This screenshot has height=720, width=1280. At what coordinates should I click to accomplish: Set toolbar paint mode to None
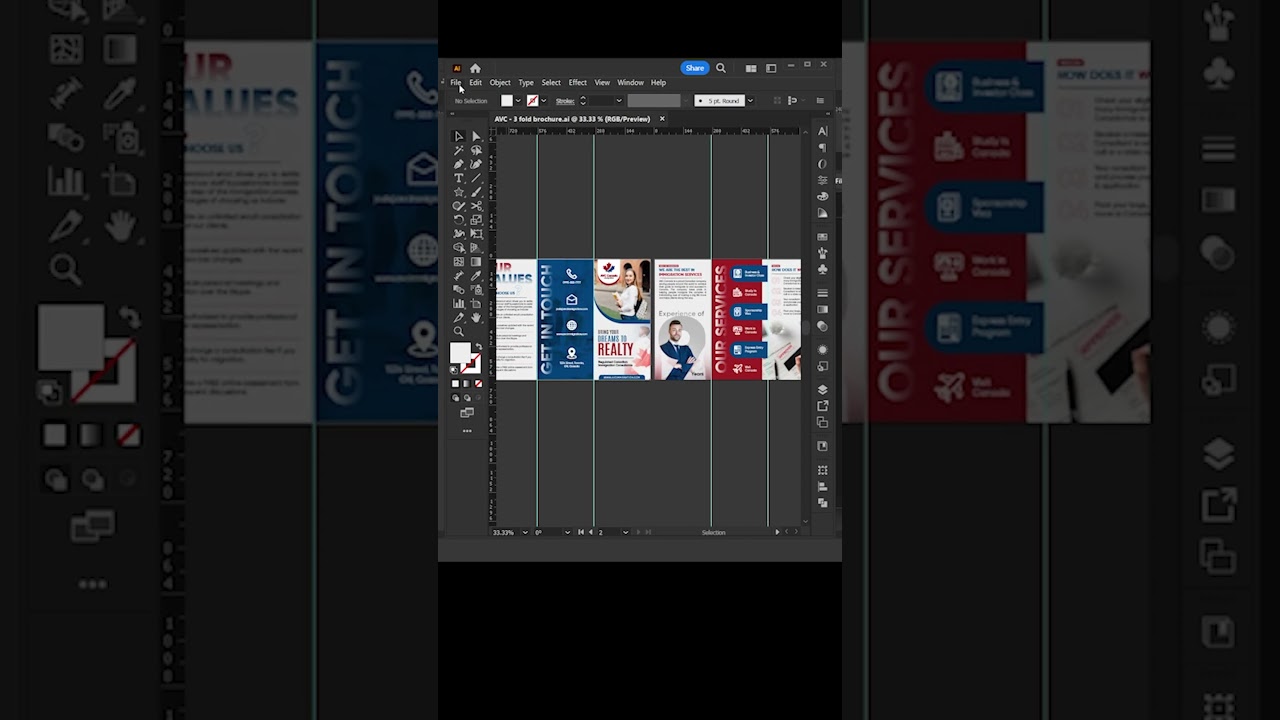coord(479,383)
